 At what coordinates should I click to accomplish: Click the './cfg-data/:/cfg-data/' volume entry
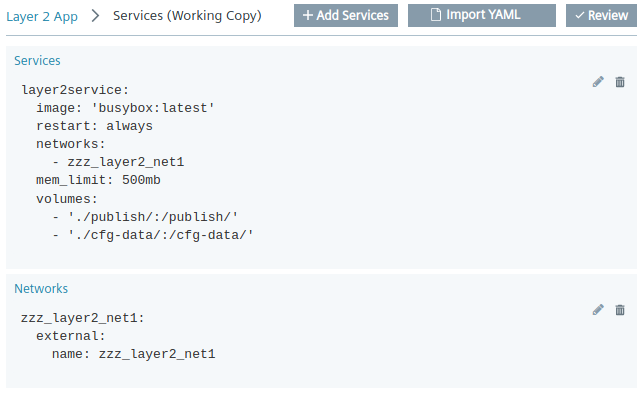pyautogui.click(x=161, y=235)
